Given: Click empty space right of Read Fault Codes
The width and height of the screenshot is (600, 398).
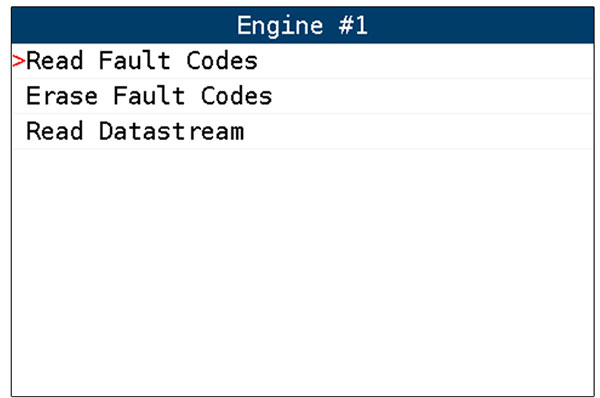Looking at the screenshot, I should click(426, 61).
